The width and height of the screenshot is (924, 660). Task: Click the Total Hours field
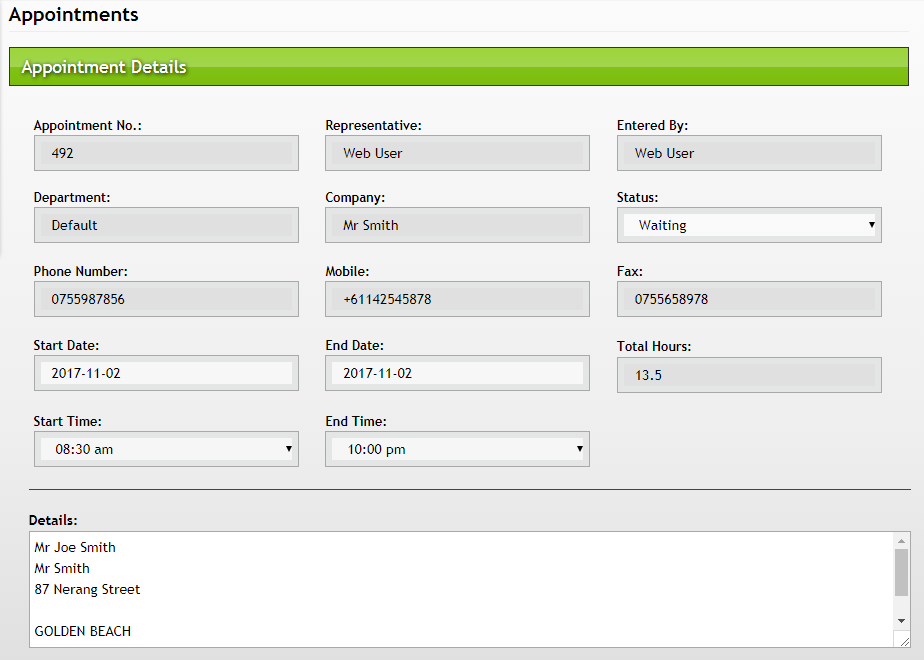[x=748, y=376]
